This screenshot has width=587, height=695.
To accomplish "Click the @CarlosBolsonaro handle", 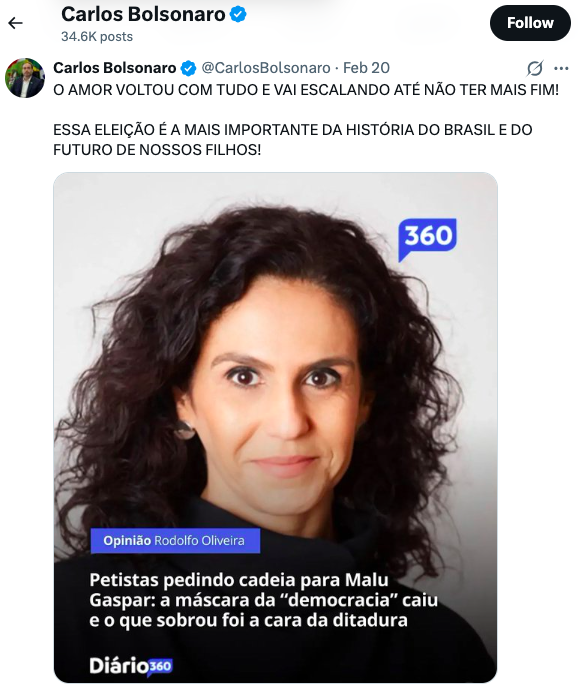I will click(x=266, y=68).
